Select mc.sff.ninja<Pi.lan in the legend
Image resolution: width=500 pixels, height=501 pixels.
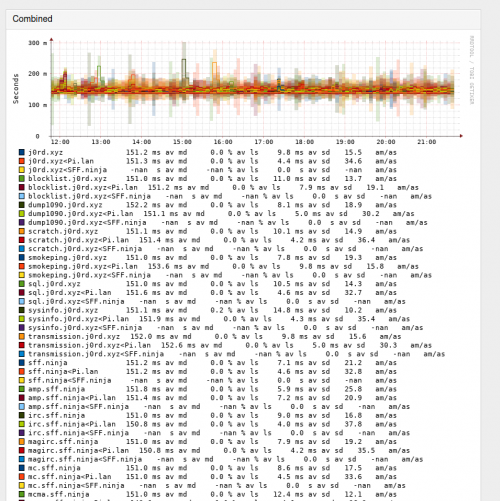70,477
